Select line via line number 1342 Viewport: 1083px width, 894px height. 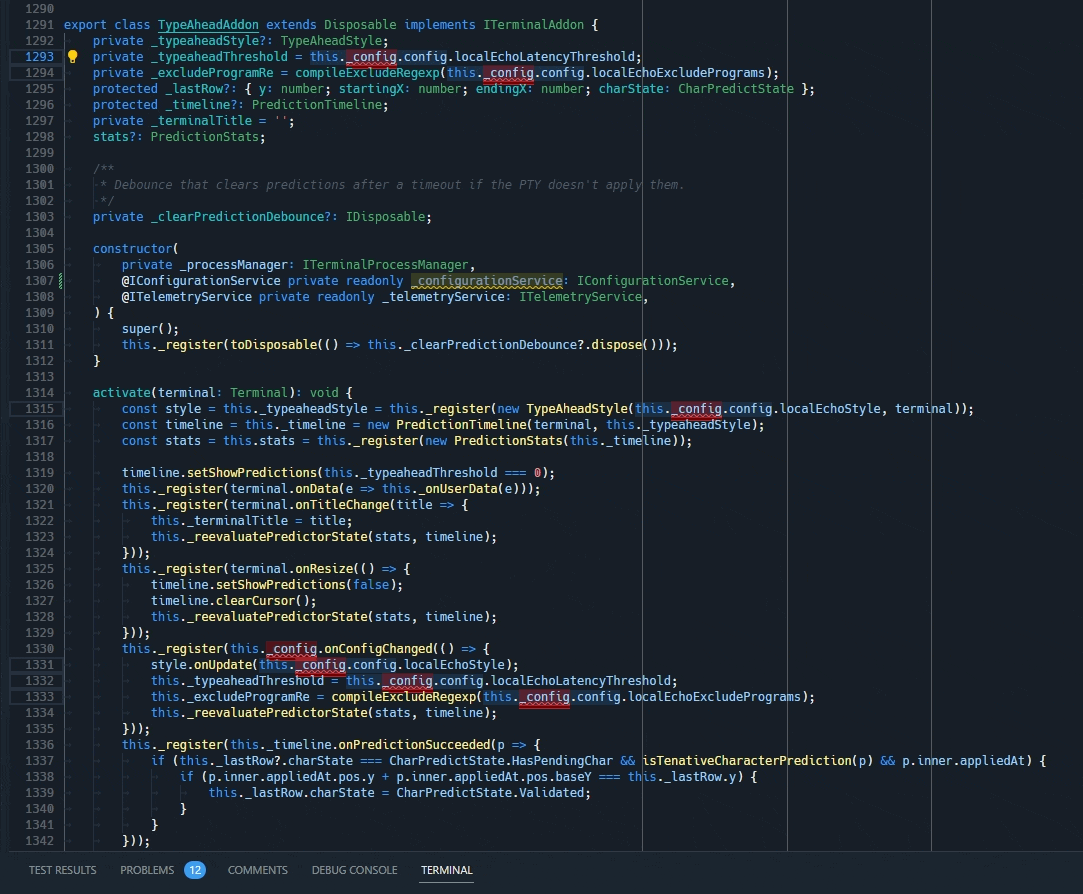[x=39, y=841]
